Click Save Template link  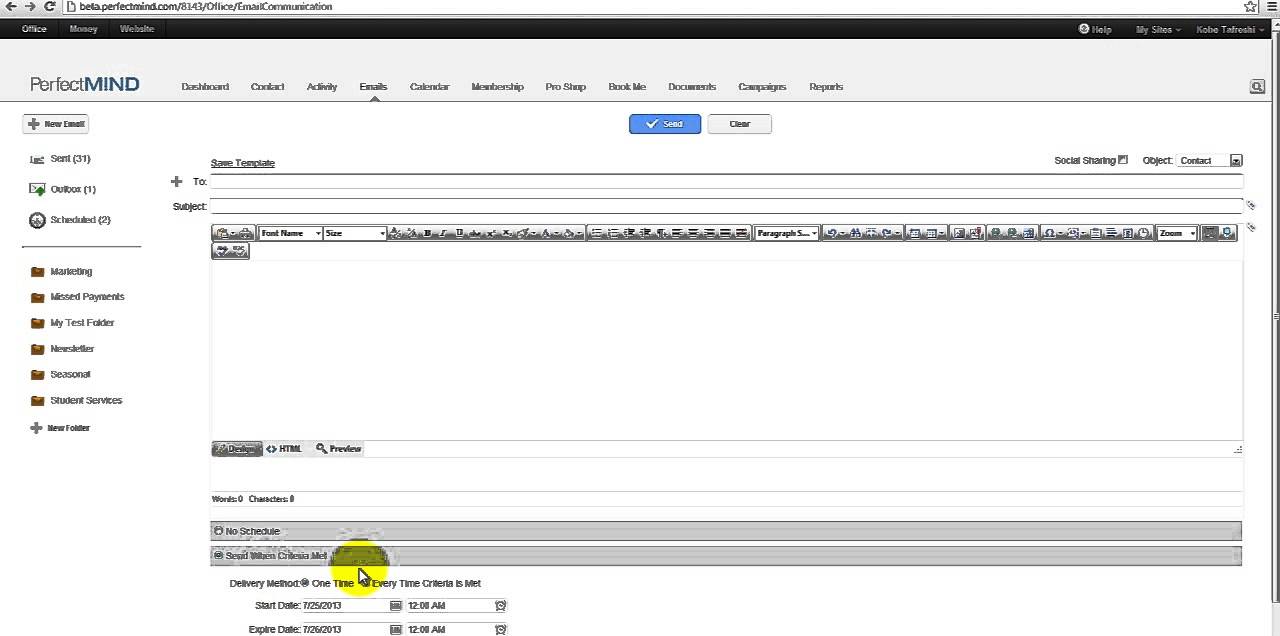coord(242,163)
